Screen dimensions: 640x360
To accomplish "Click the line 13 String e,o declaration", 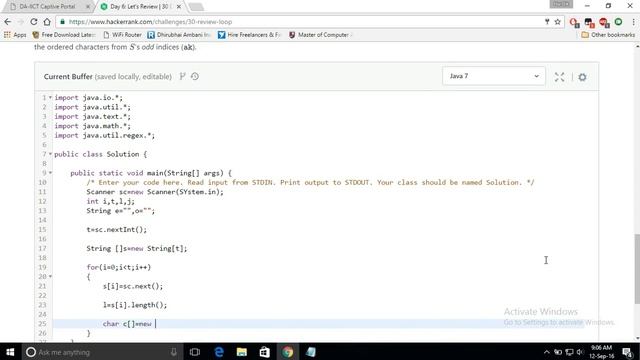I will pos(120,211).
